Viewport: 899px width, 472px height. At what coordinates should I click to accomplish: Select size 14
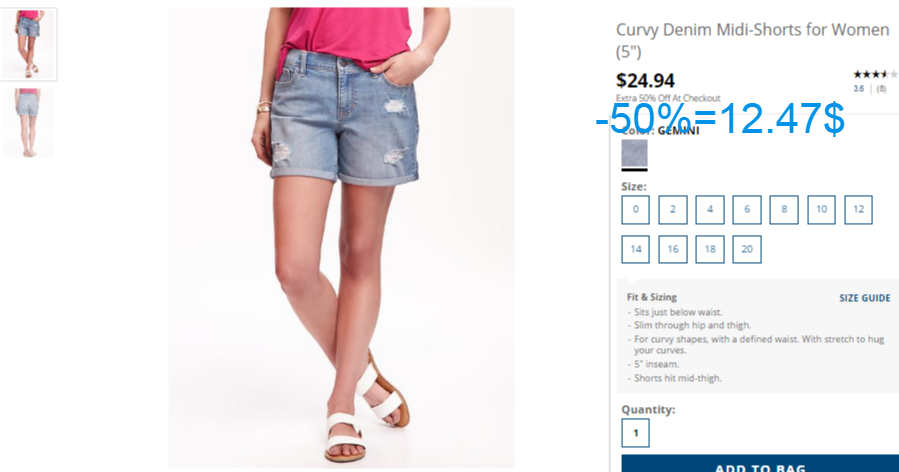pos(635,249)
